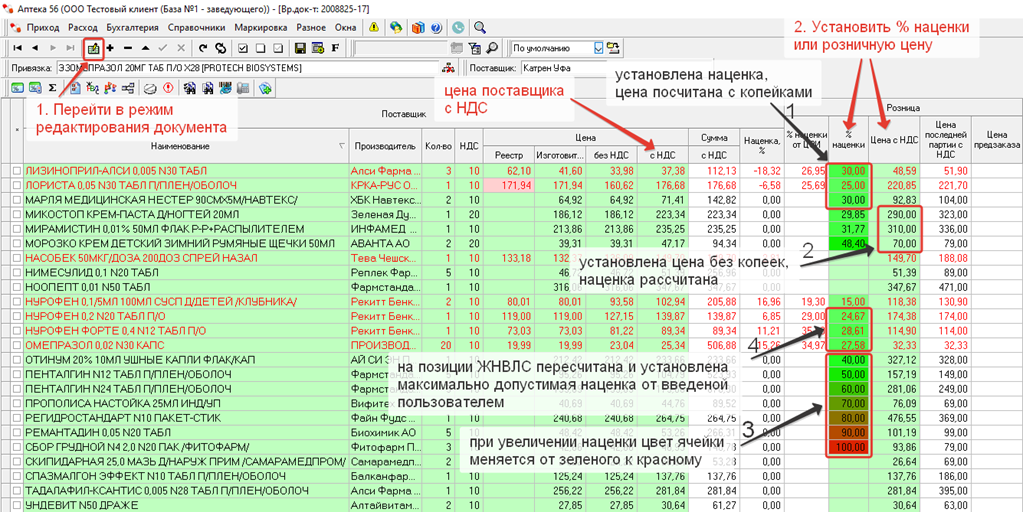Open Справочники menu
Screen dimensions: 1023x512
coord(196,27)
